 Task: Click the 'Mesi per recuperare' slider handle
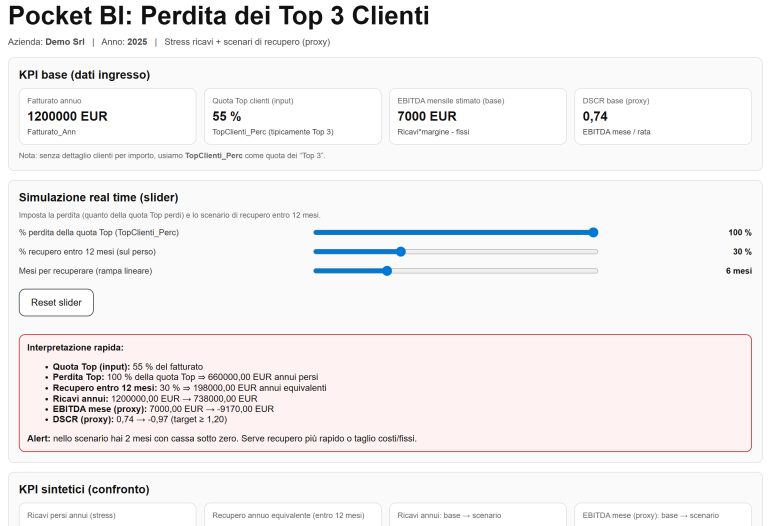tap(386, 270)
